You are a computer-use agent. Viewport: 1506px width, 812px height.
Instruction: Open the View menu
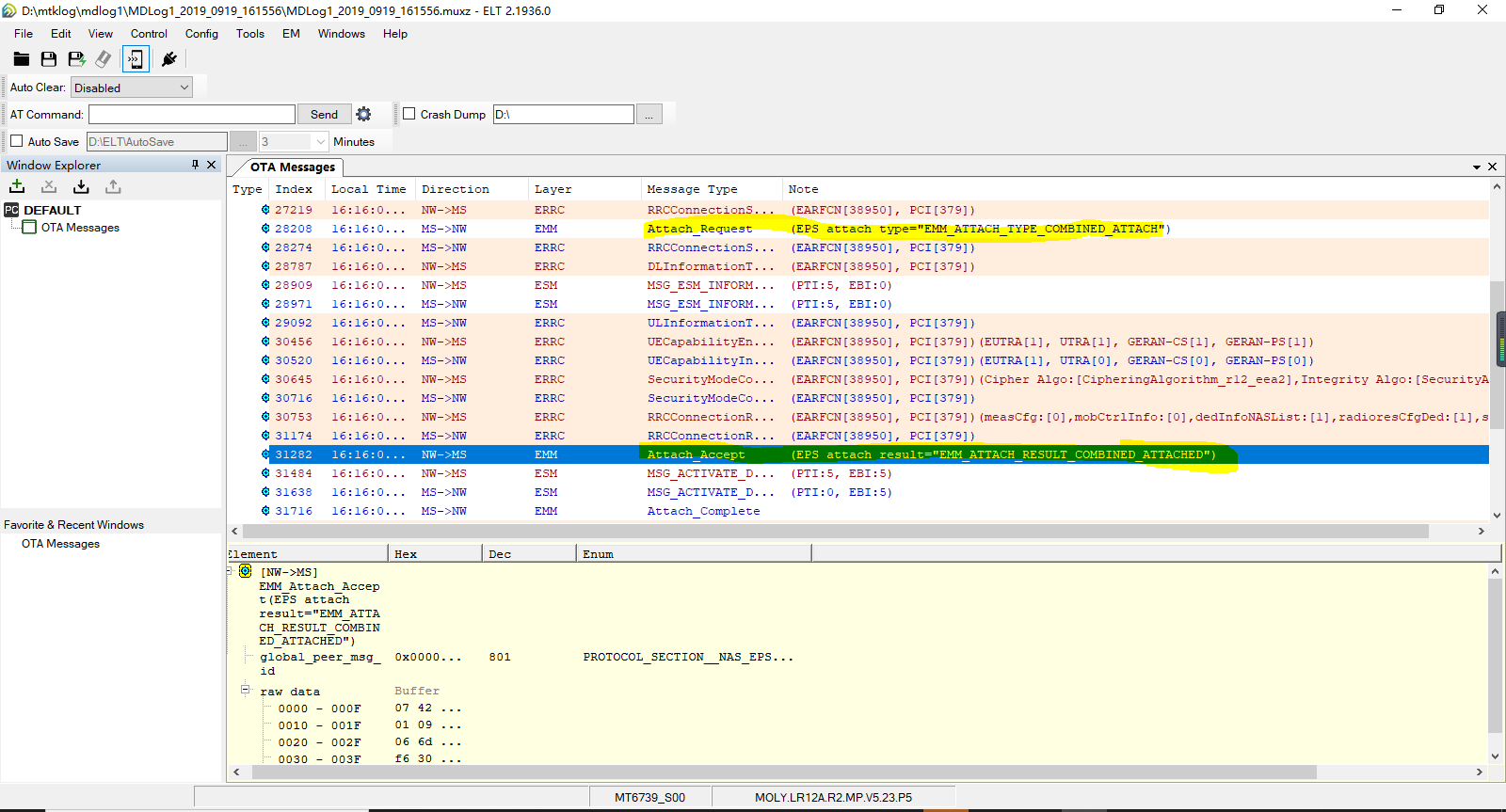tap(101, 34)
